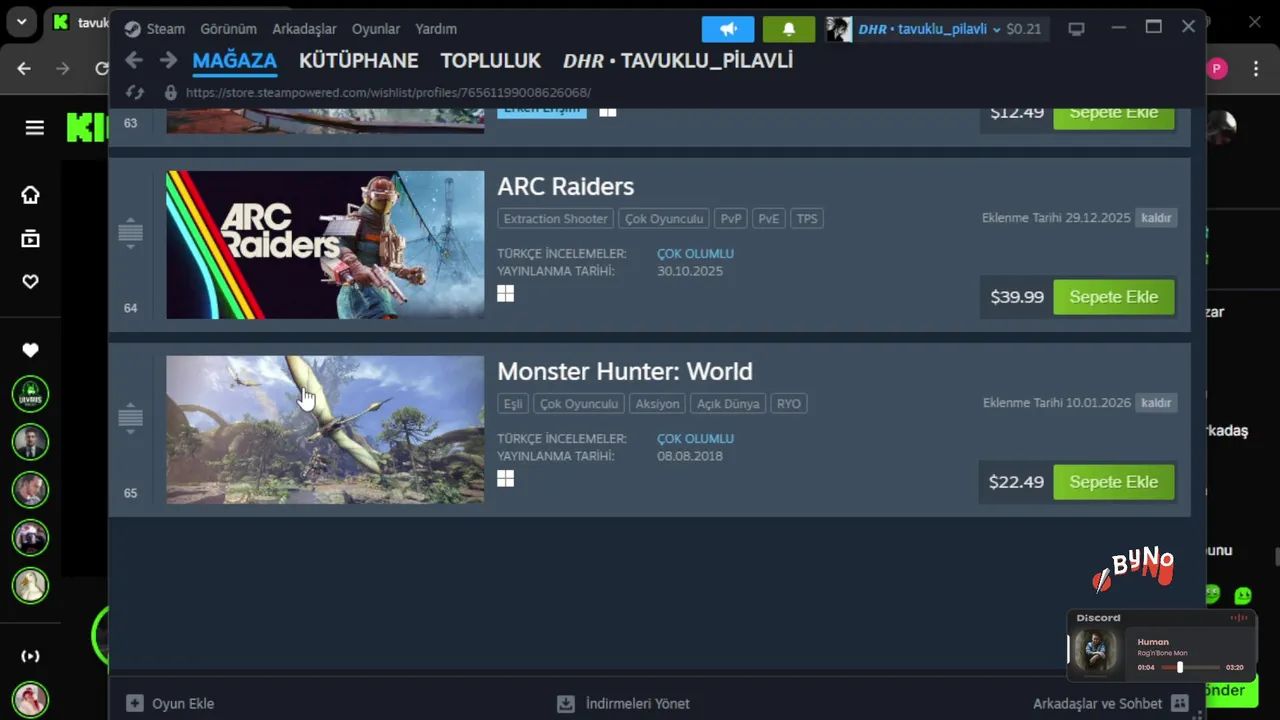Open Kick broadcast icon in sidebar

pos(31,656)
